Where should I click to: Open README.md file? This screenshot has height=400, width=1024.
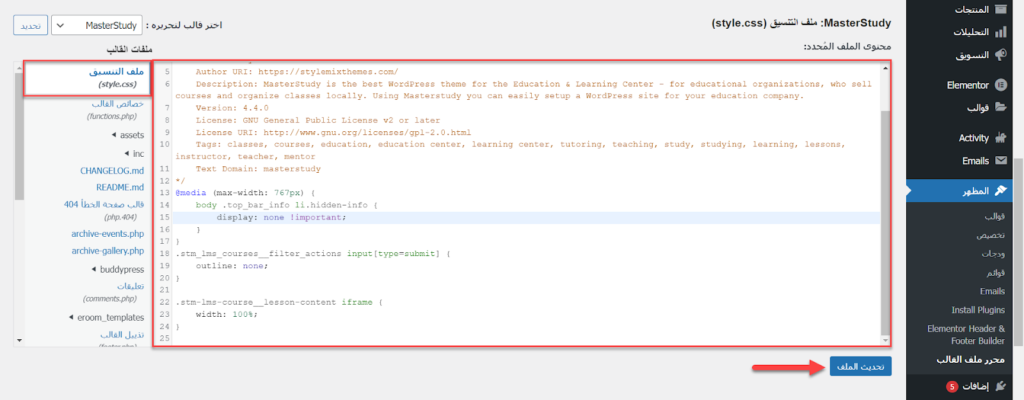pyautogui.click(x=120, y=188)
